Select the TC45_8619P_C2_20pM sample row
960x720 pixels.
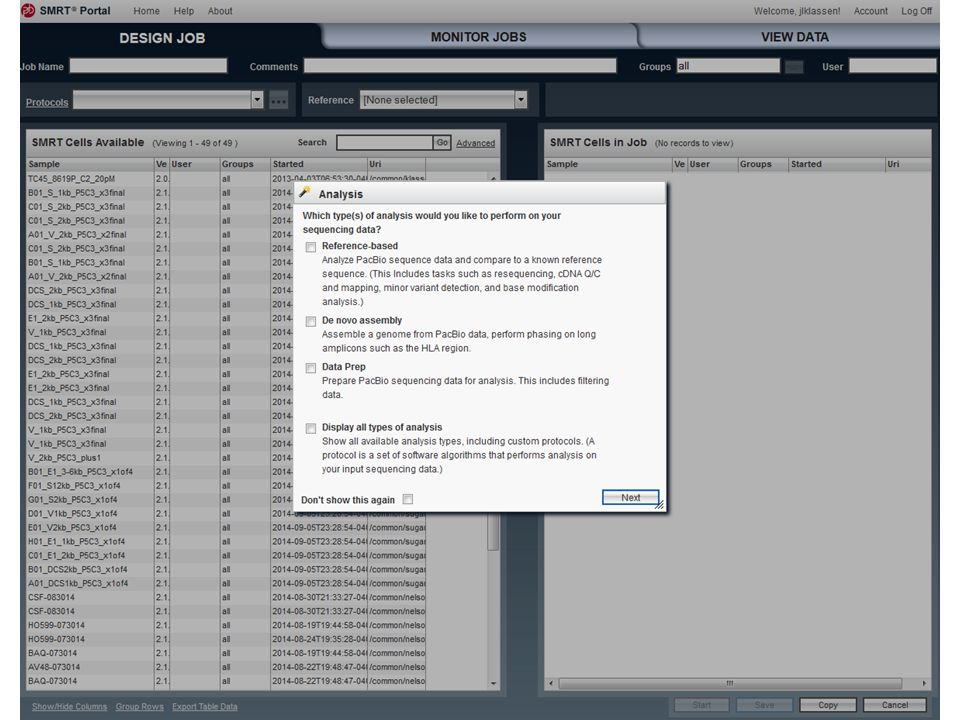pos(227,179)
